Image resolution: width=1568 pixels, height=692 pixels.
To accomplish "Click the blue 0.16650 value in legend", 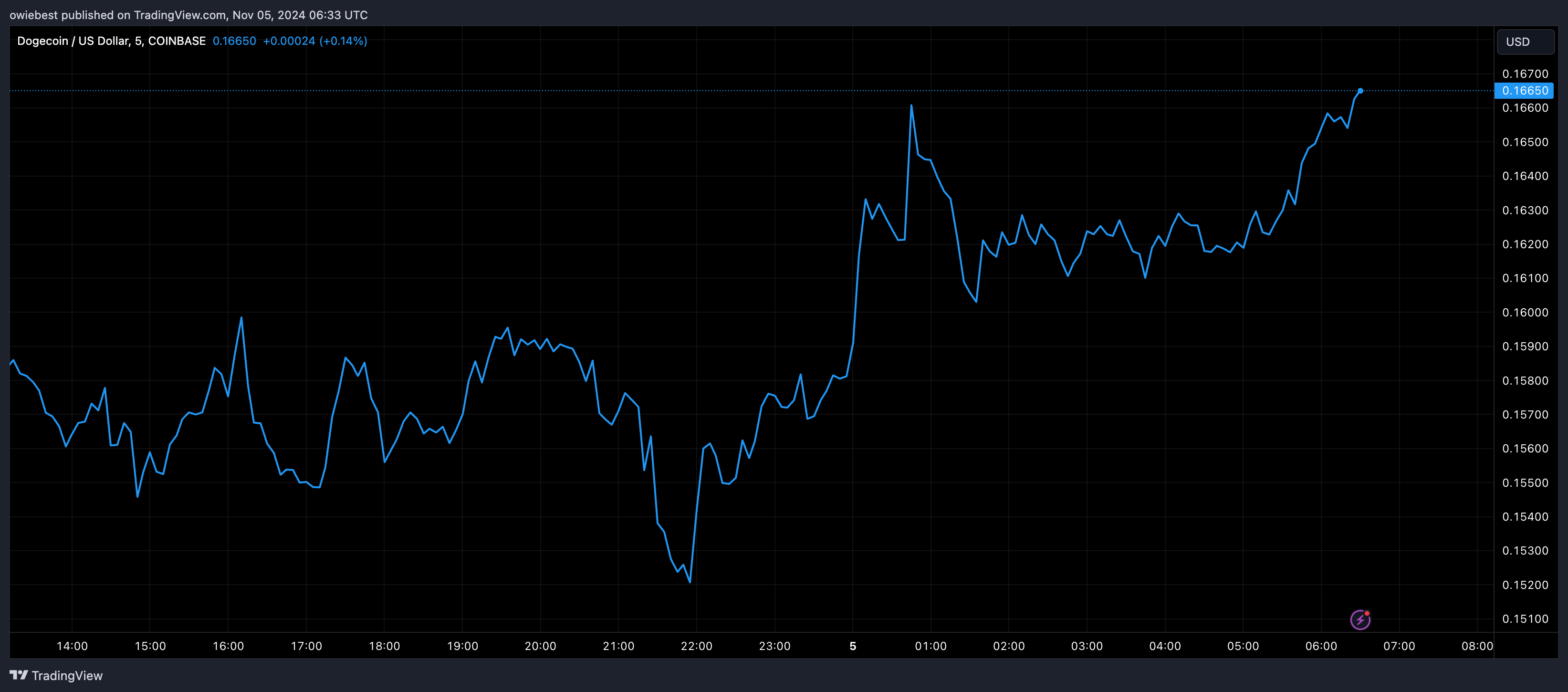I will click(234, 41).
